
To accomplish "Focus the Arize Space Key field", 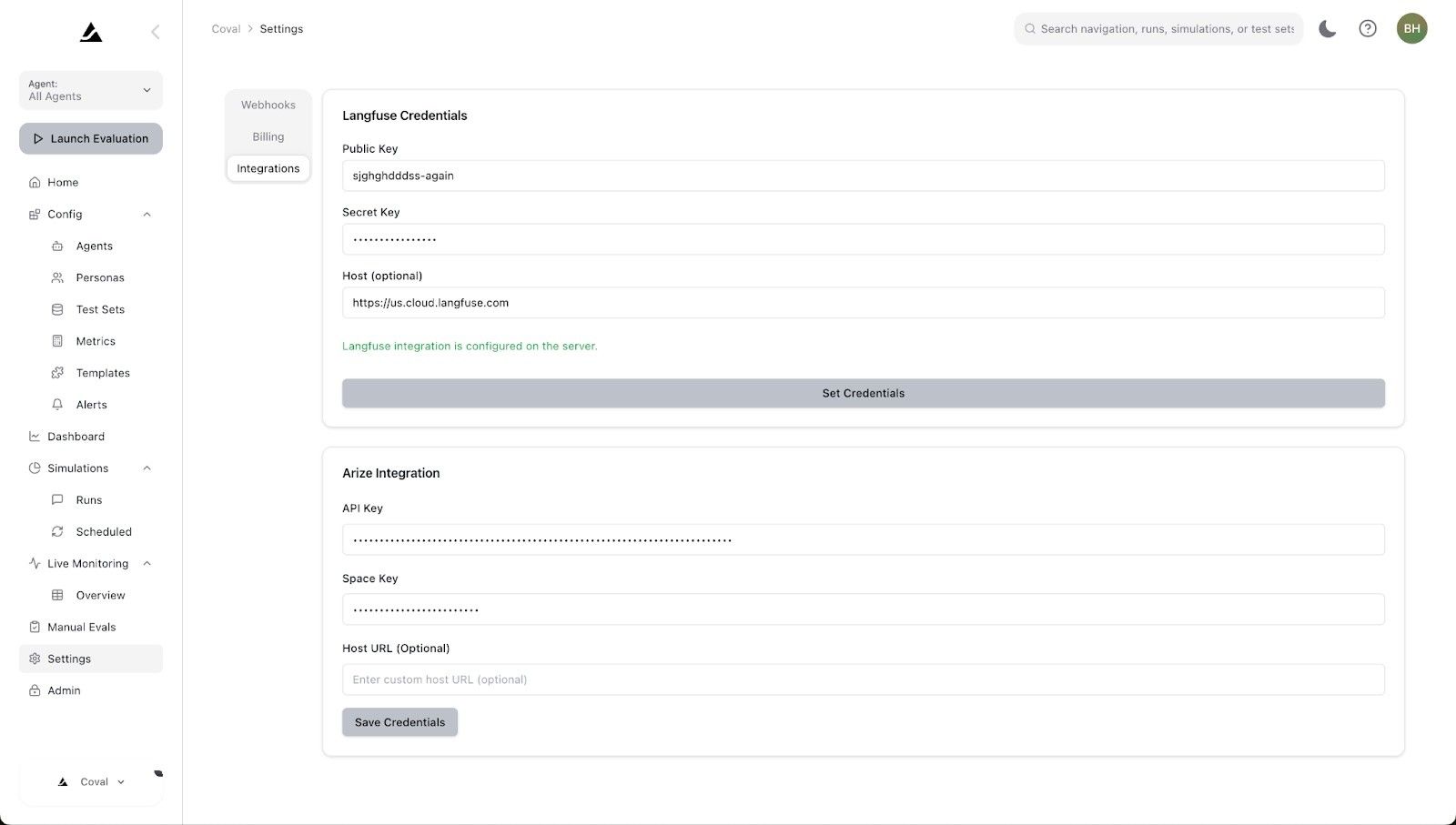I will 864,610.
